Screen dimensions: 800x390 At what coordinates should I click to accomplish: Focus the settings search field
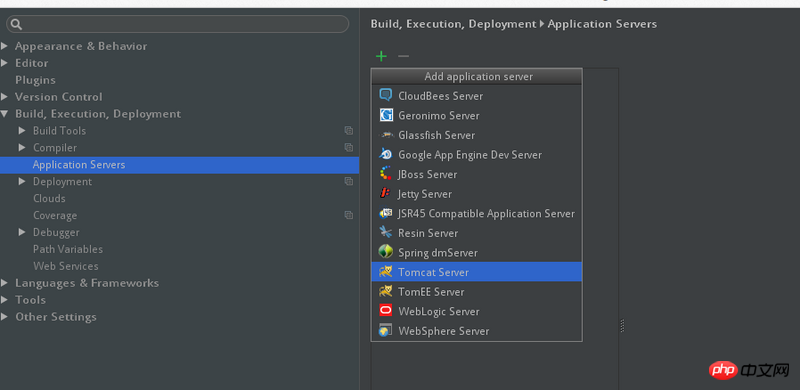[x=178, y=24]
